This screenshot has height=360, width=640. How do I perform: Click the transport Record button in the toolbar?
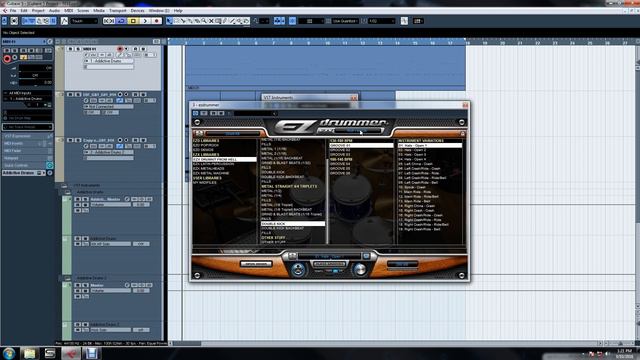(156, 21)
